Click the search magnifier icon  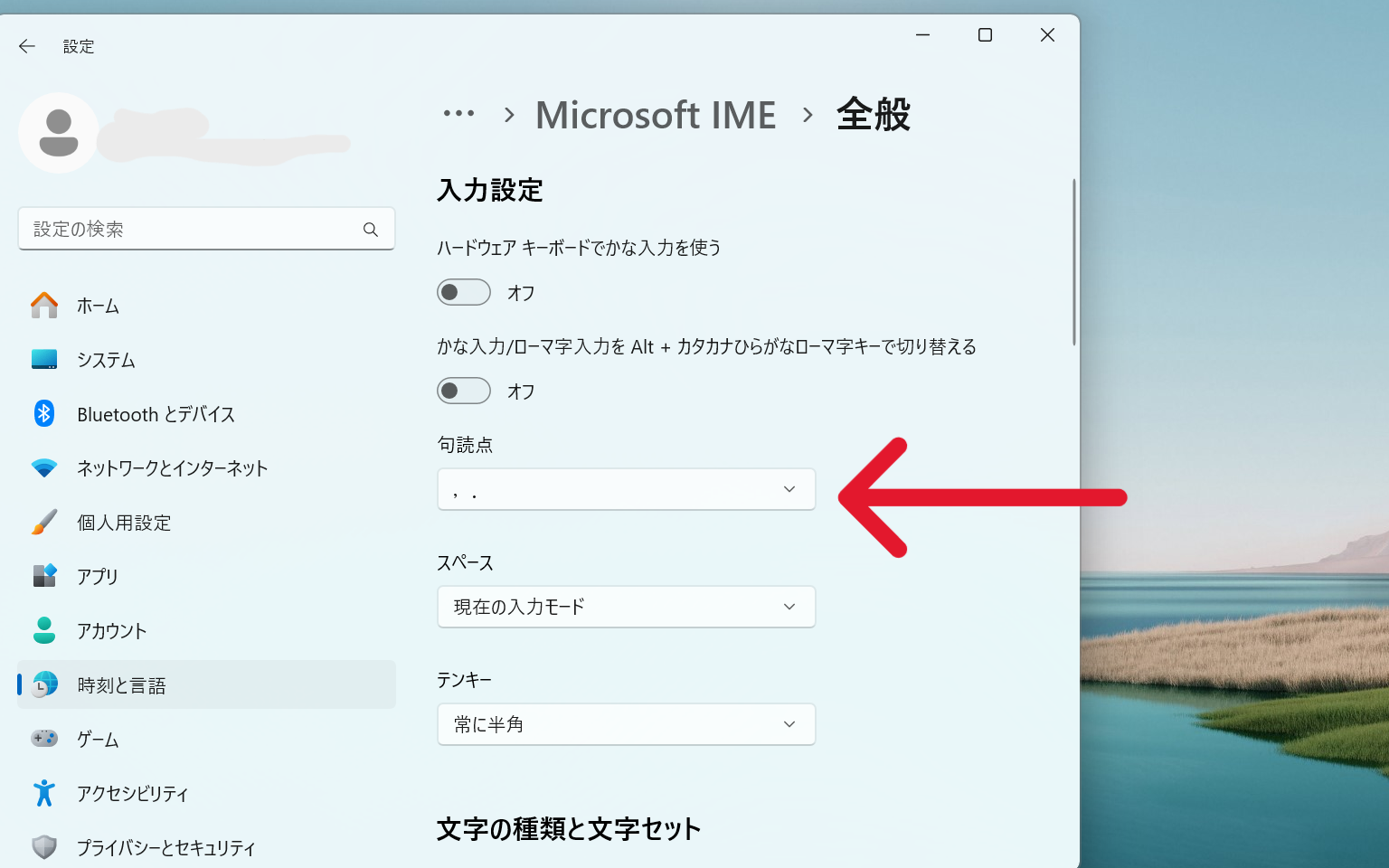371,230
